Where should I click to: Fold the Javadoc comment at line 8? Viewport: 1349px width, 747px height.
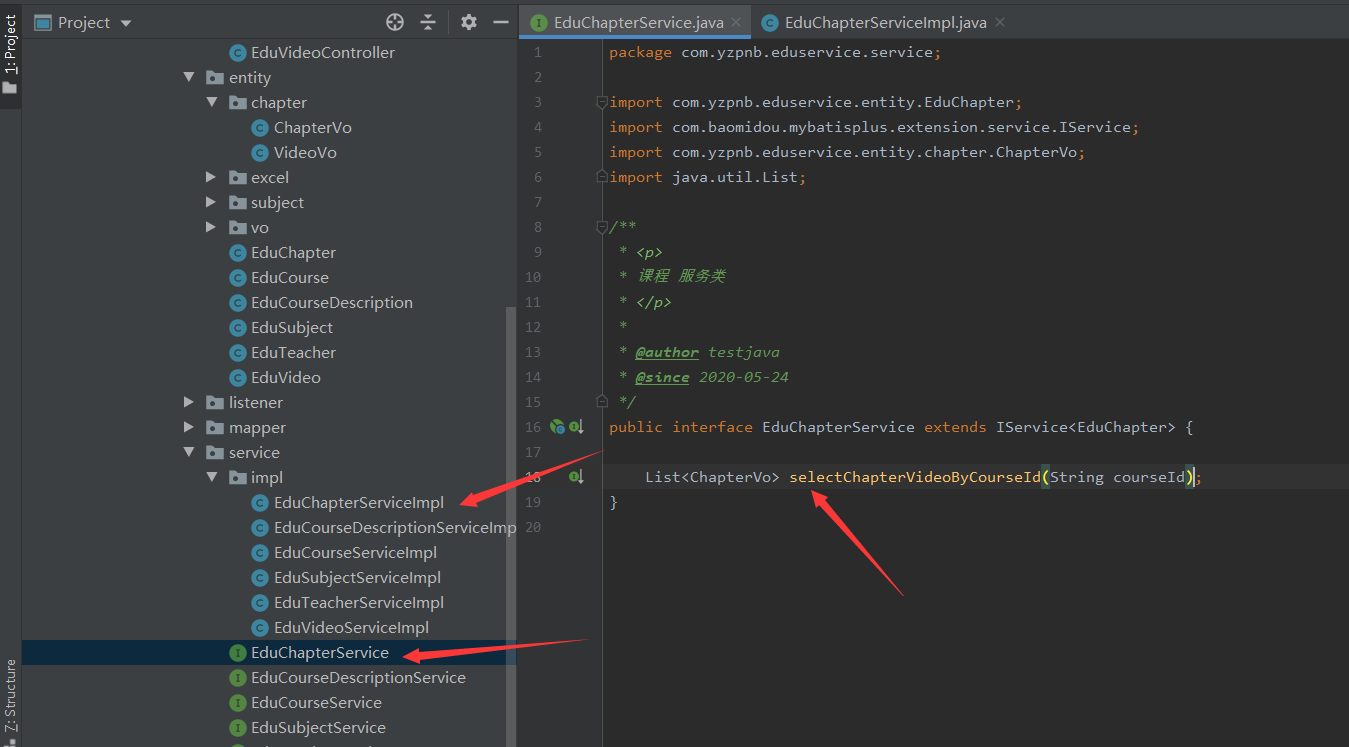tap(602, 227)
